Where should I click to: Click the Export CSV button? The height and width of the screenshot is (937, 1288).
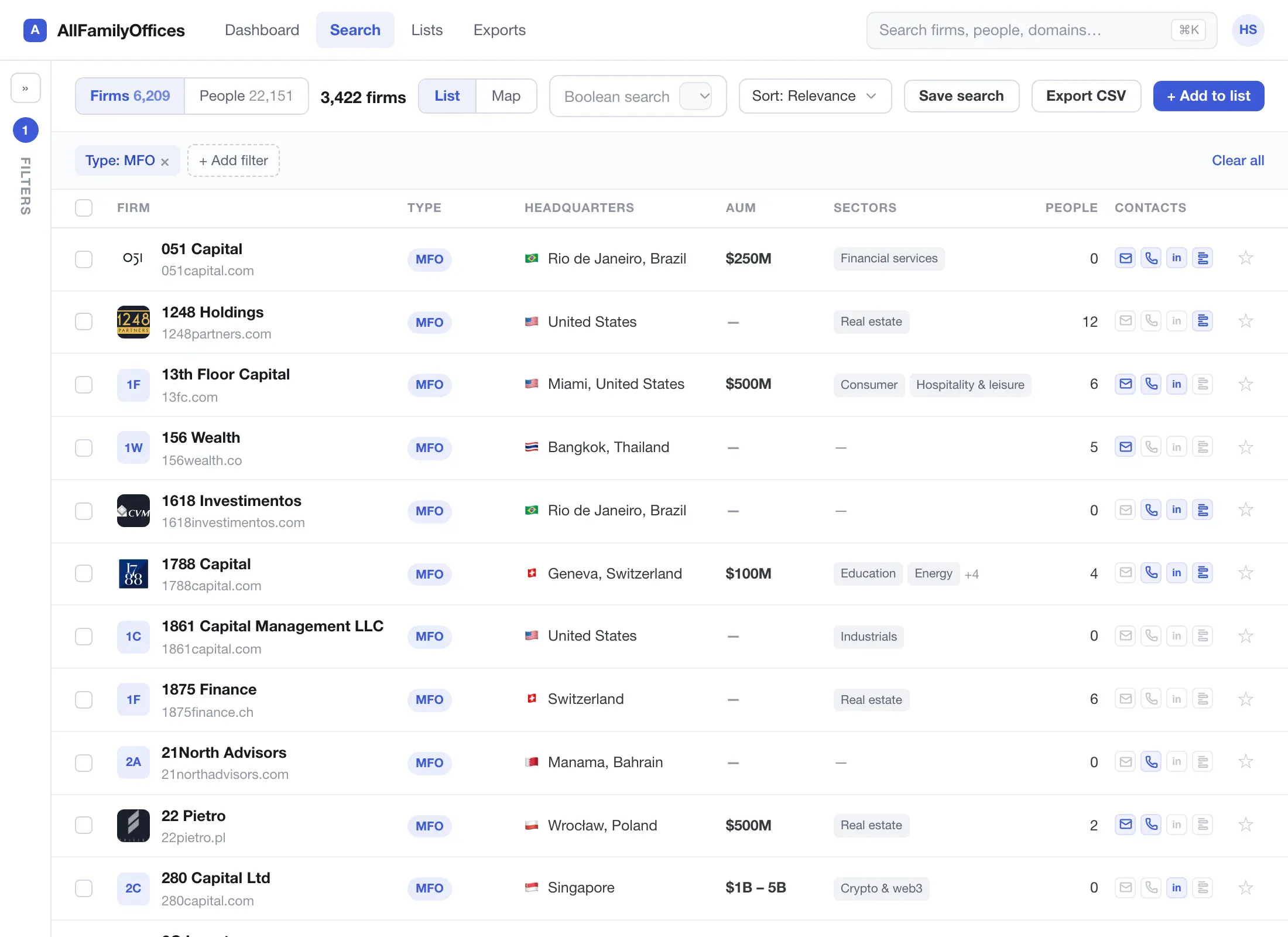(x=1086, y=96)
